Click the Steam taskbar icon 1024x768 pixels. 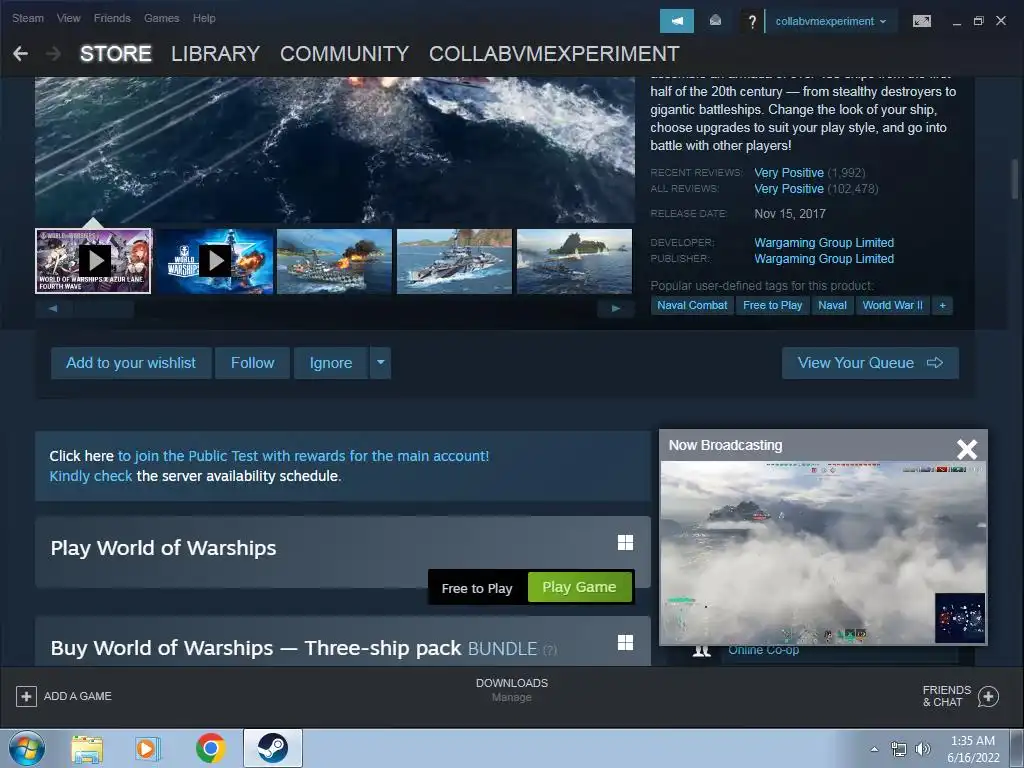(x=273, y=748)
